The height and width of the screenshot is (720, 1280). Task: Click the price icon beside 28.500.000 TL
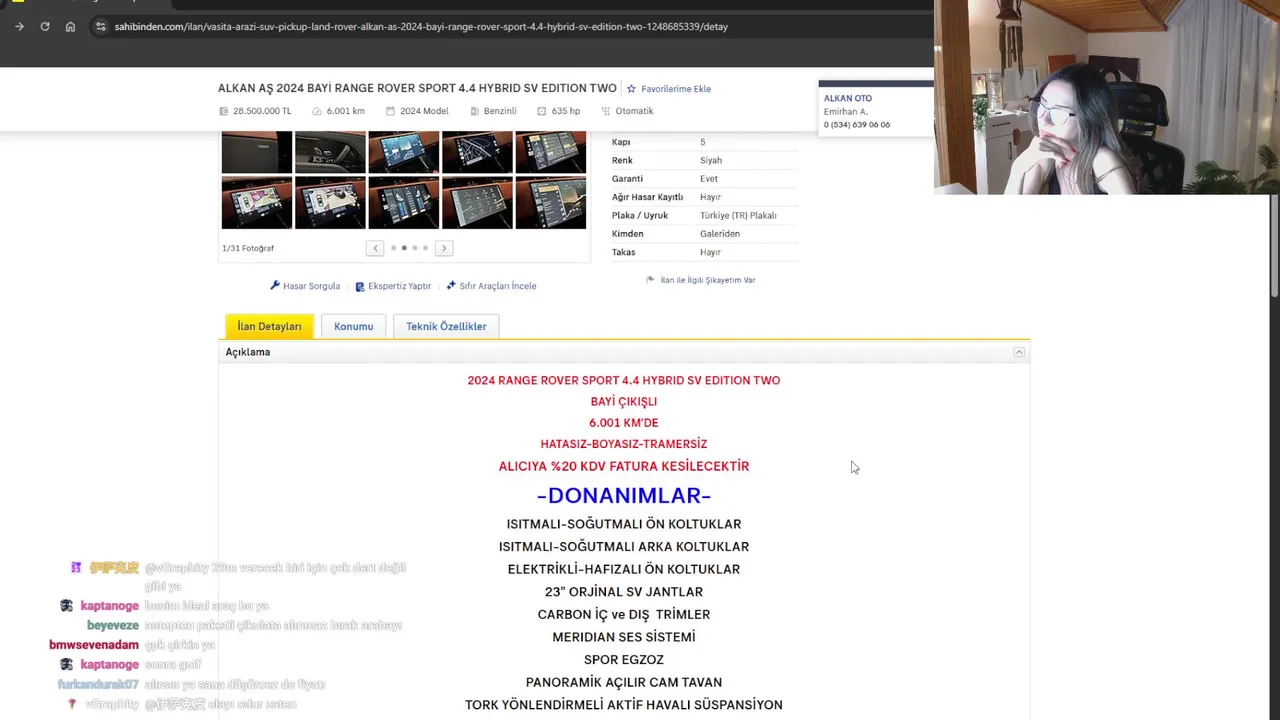coord(224,111)
